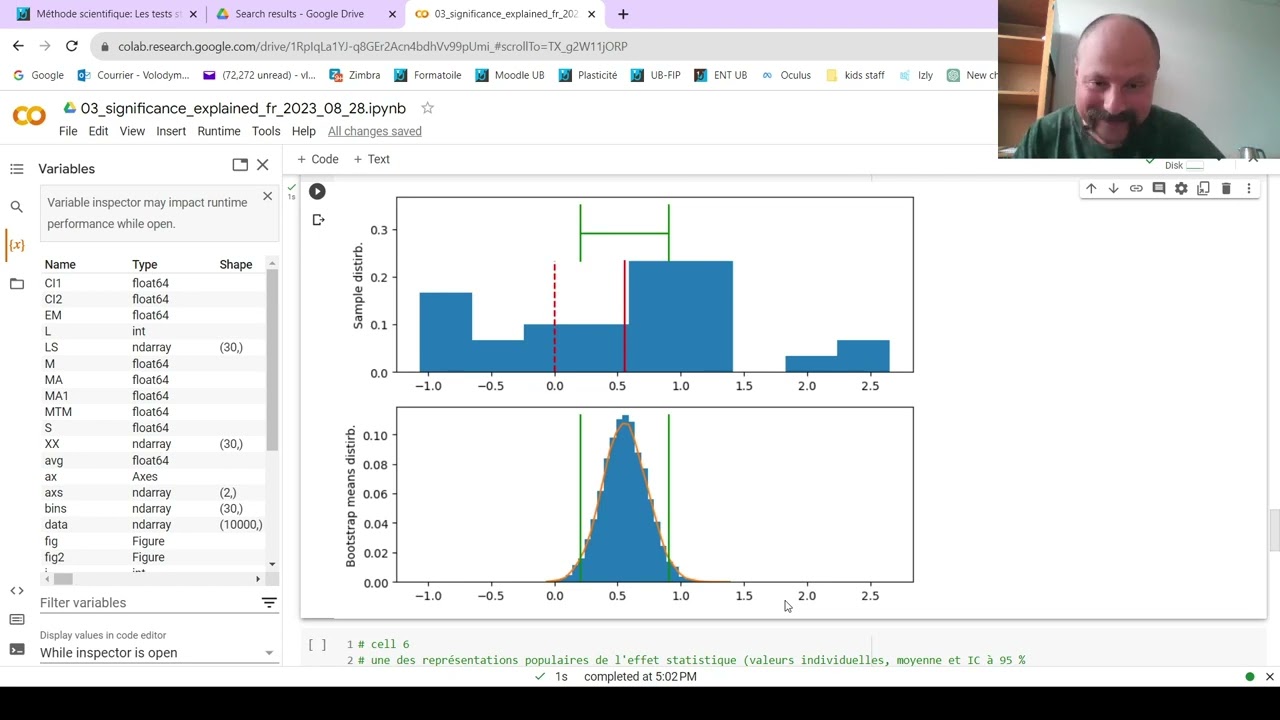This screenshot has height=720, width=1280.
Task: Open the search sidebar icon
Action: pos(16,207)
